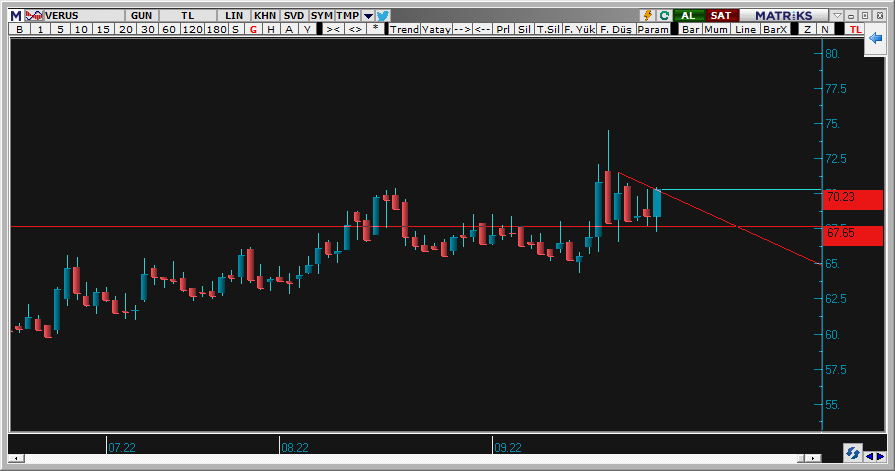
Task: Switch chart type to BarX
Action: tap(775, 29)
